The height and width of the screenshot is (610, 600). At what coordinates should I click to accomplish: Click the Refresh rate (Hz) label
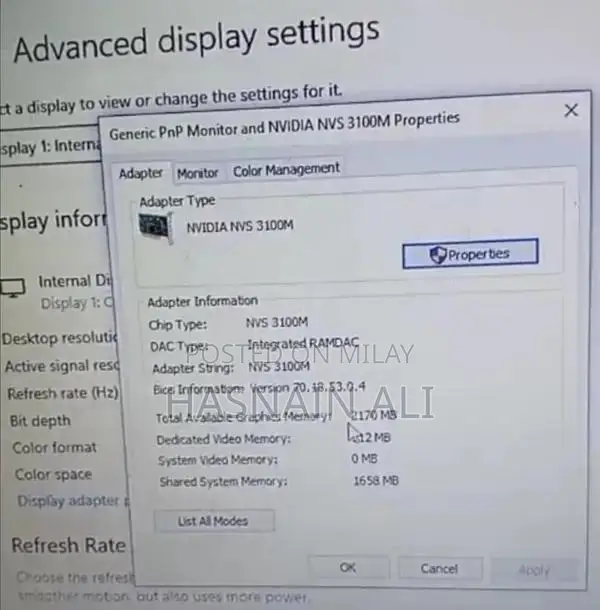[63, 393]
